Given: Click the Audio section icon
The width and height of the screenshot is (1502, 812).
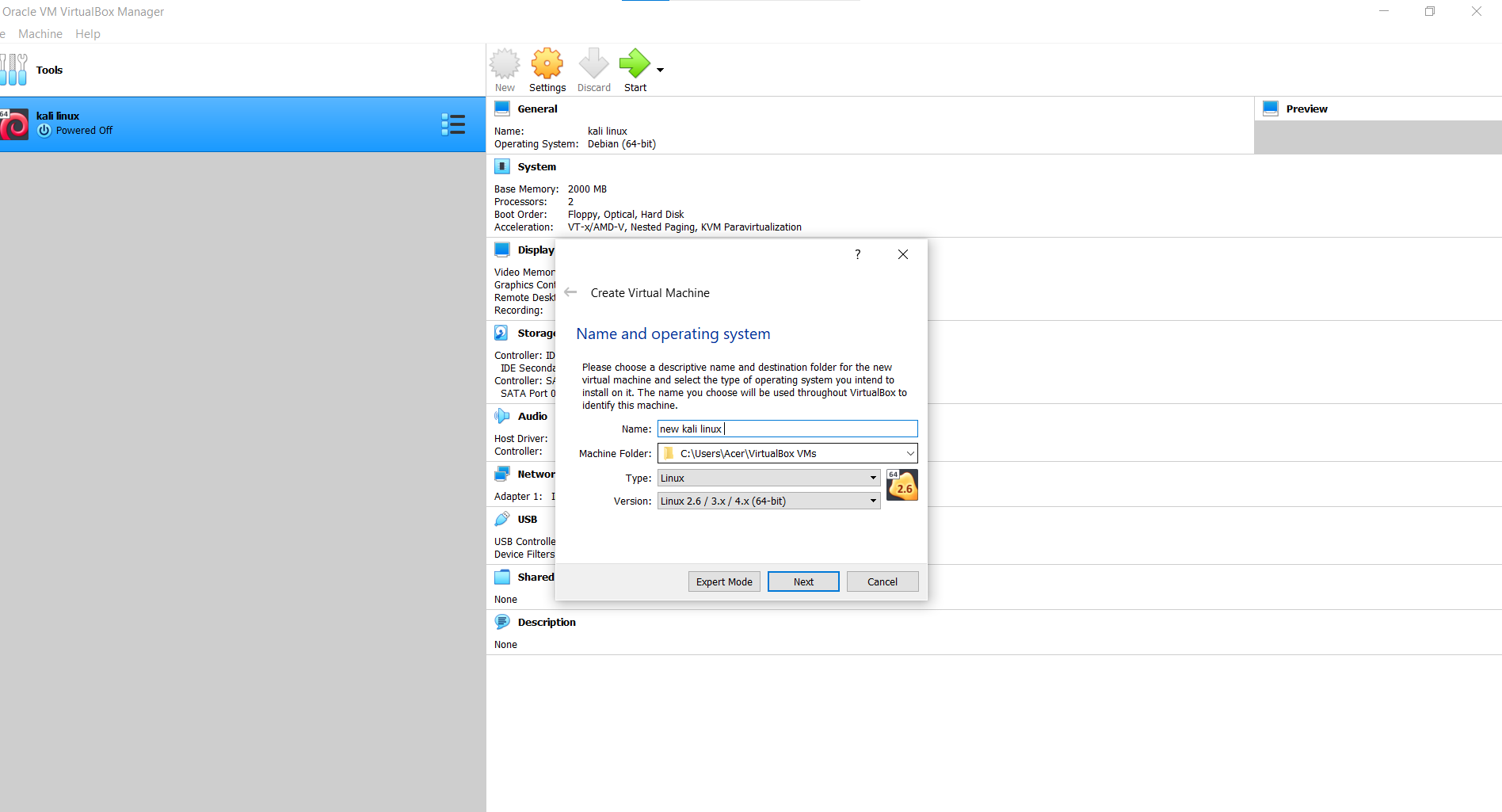Looking at the screenshot, I should [x=502, y=416].
